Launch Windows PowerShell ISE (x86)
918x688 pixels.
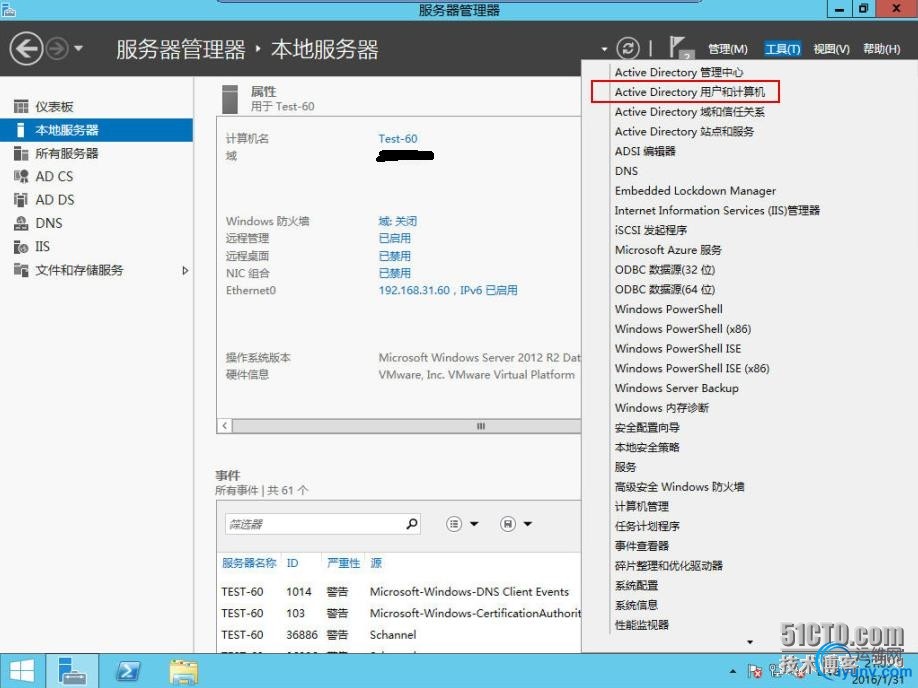point(692,368)
